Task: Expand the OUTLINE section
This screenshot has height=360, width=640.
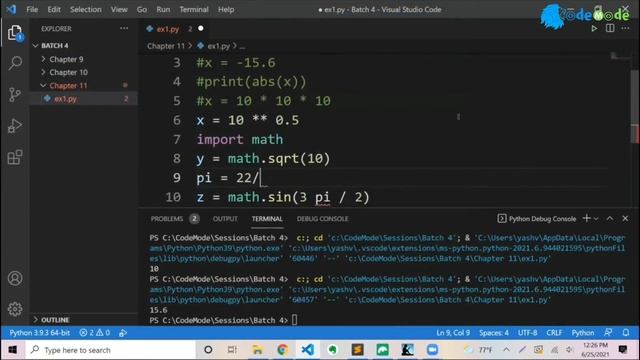Action: click(55, 320)
